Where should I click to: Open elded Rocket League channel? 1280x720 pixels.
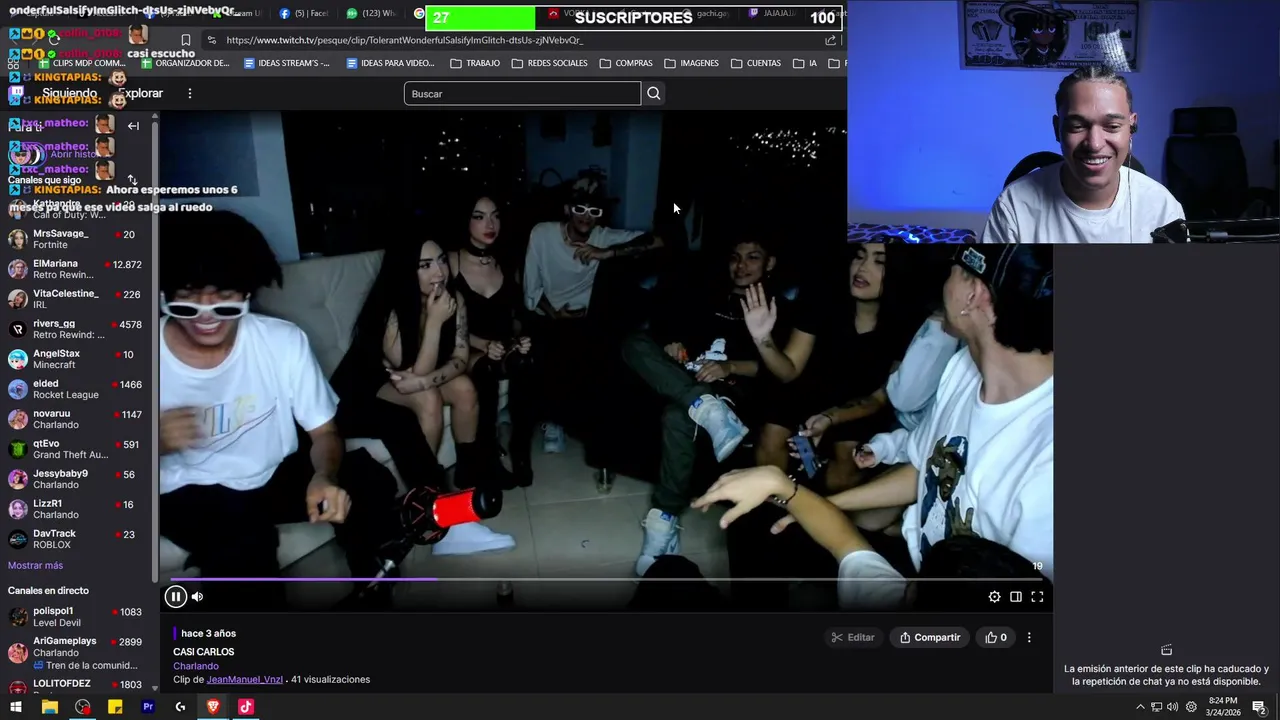click(x=75, y=389)
